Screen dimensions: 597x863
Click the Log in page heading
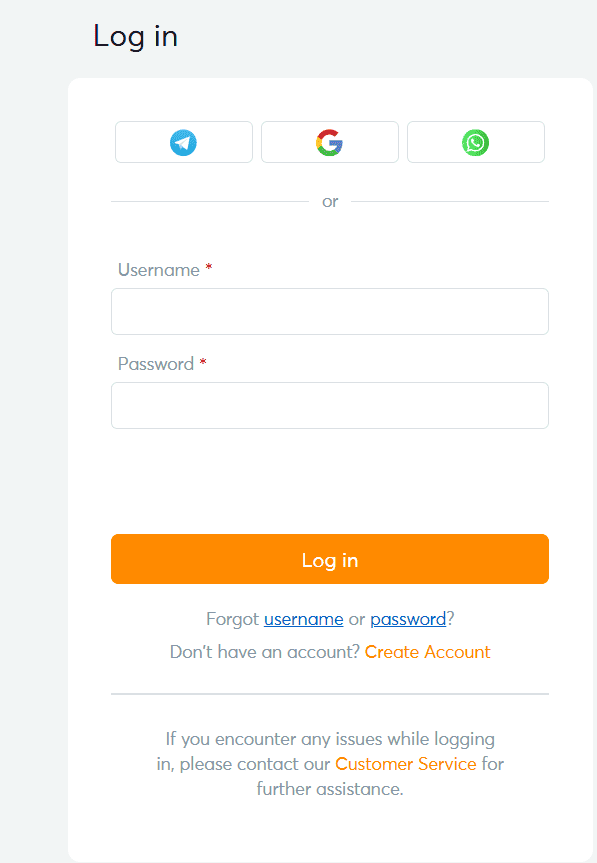(x=135, y=36)
